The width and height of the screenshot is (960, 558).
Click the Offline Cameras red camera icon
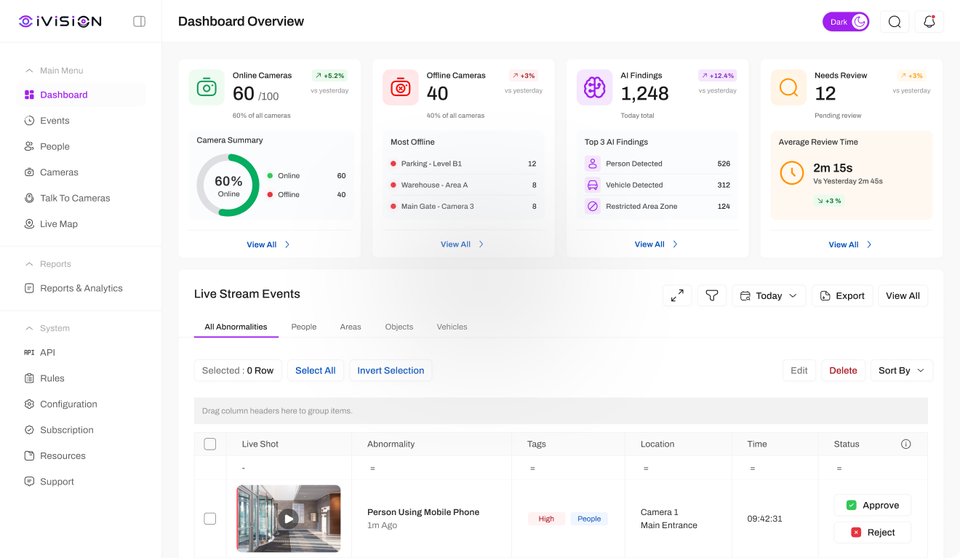400,88
